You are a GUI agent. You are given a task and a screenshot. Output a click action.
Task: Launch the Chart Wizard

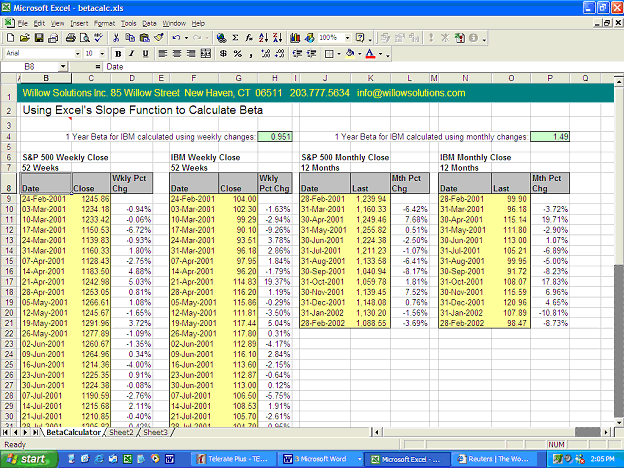pos(295,38)
